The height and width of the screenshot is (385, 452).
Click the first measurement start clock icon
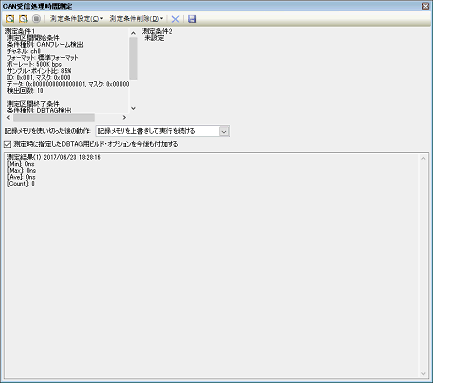[10, 19]
